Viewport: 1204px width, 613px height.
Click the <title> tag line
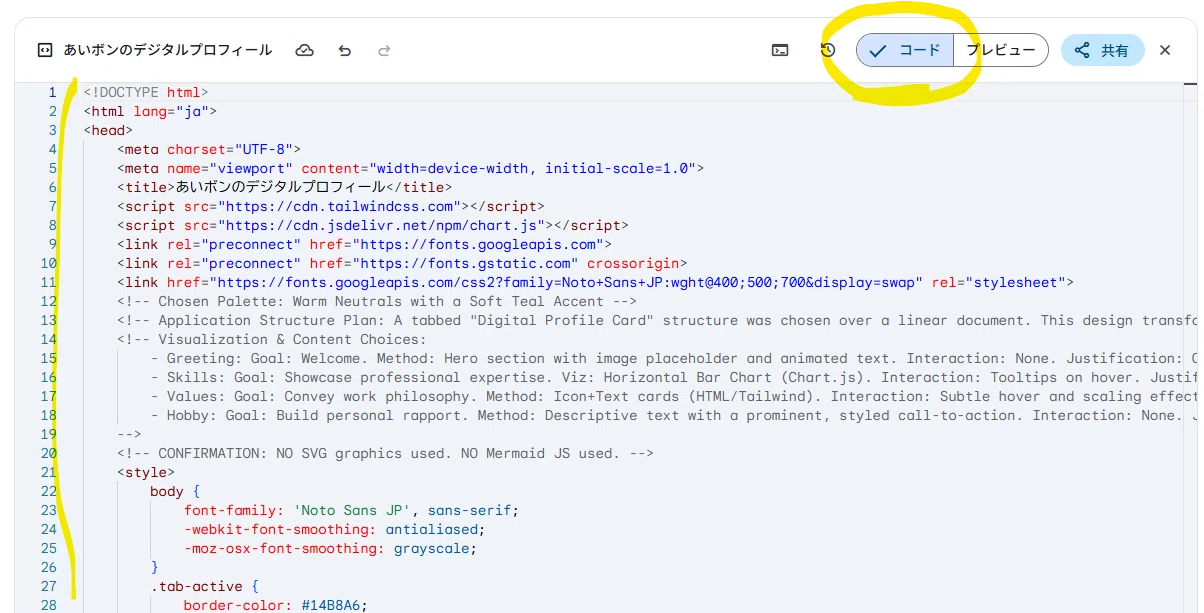(x=285, y=187)
